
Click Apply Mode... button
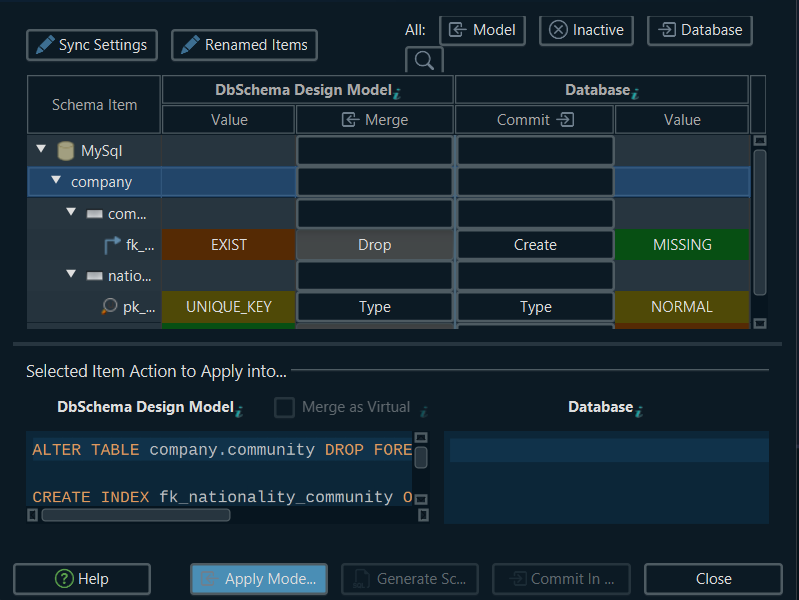(259, 579)
